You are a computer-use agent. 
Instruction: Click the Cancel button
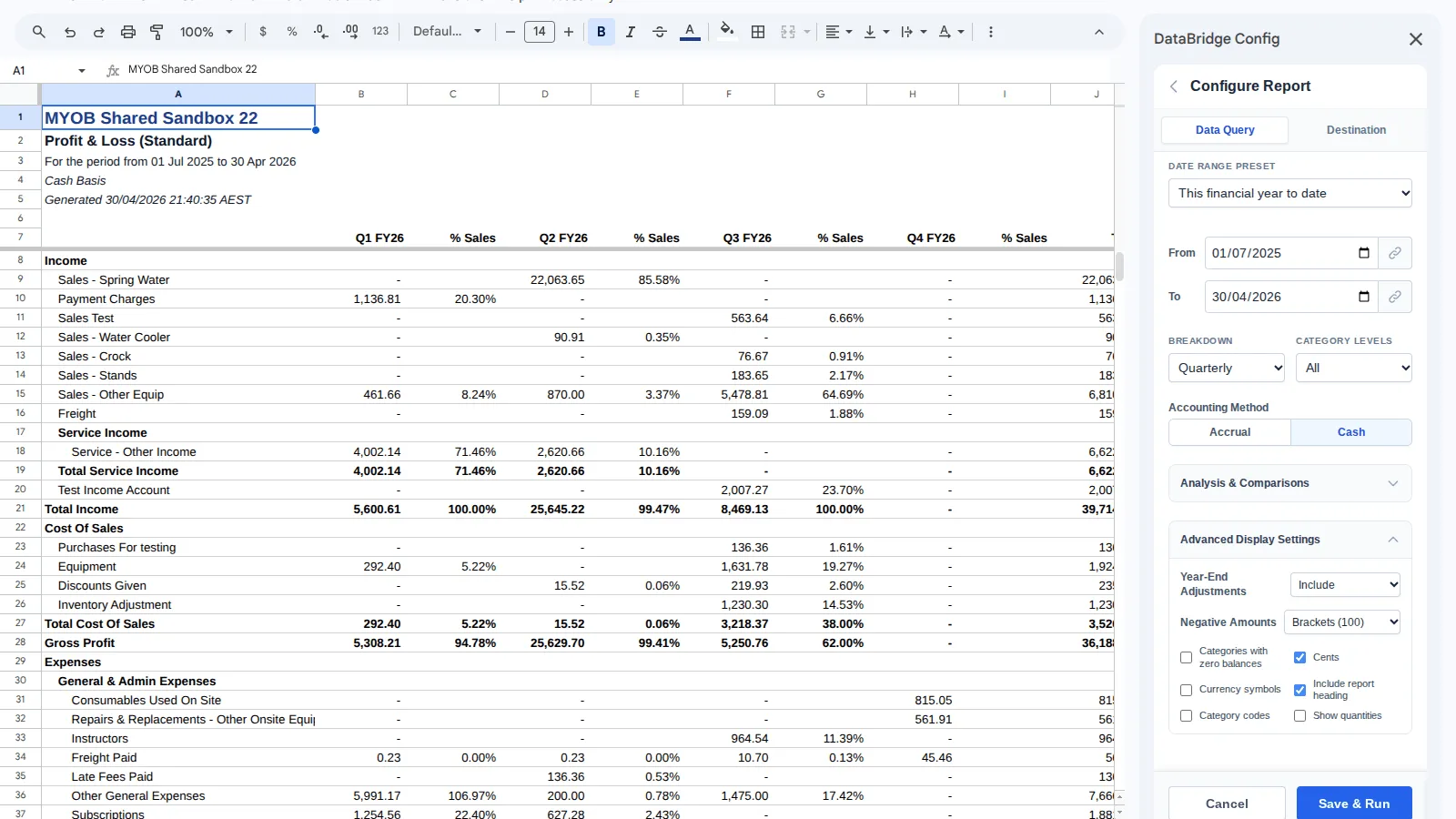tap(1227, 803)
